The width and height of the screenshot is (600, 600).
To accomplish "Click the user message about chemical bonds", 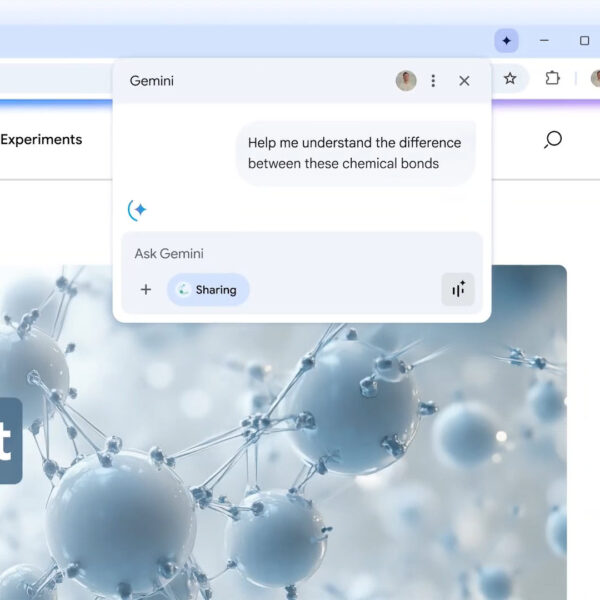I will [356, 153].
